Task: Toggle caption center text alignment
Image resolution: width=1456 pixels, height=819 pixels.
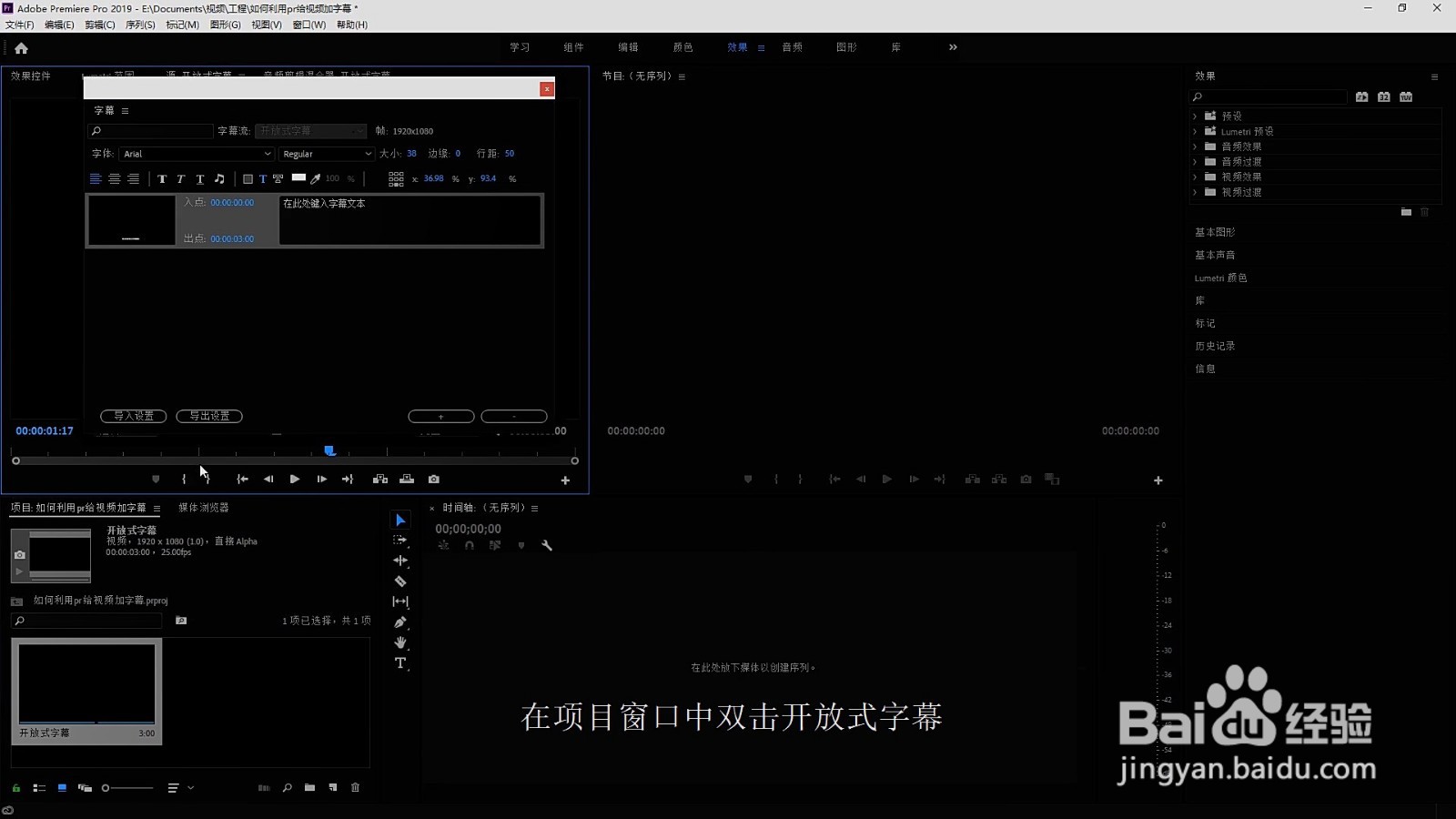Action: 115,179
